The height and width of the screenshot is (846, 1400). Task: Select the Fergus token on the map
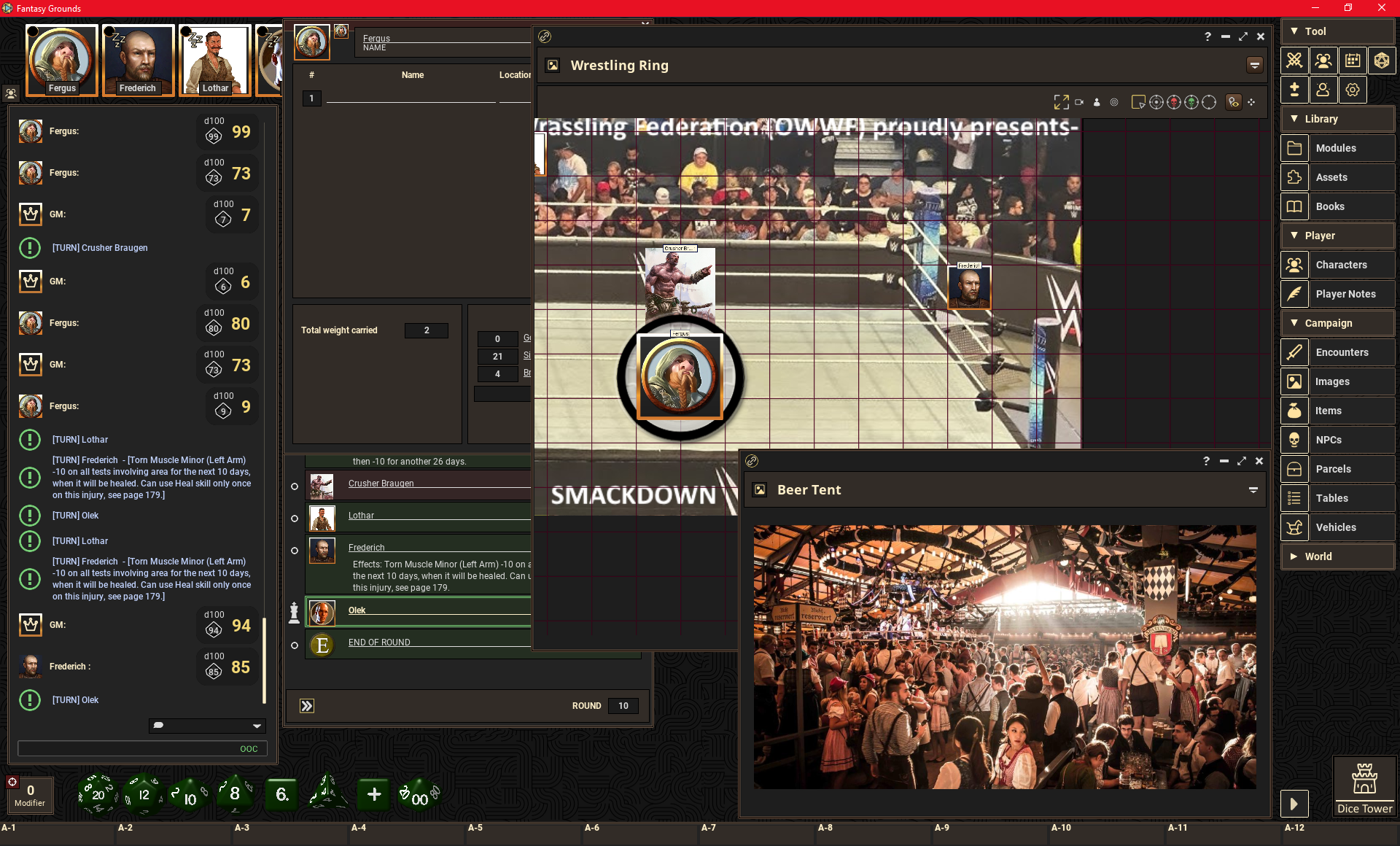(x=680, y=376)
